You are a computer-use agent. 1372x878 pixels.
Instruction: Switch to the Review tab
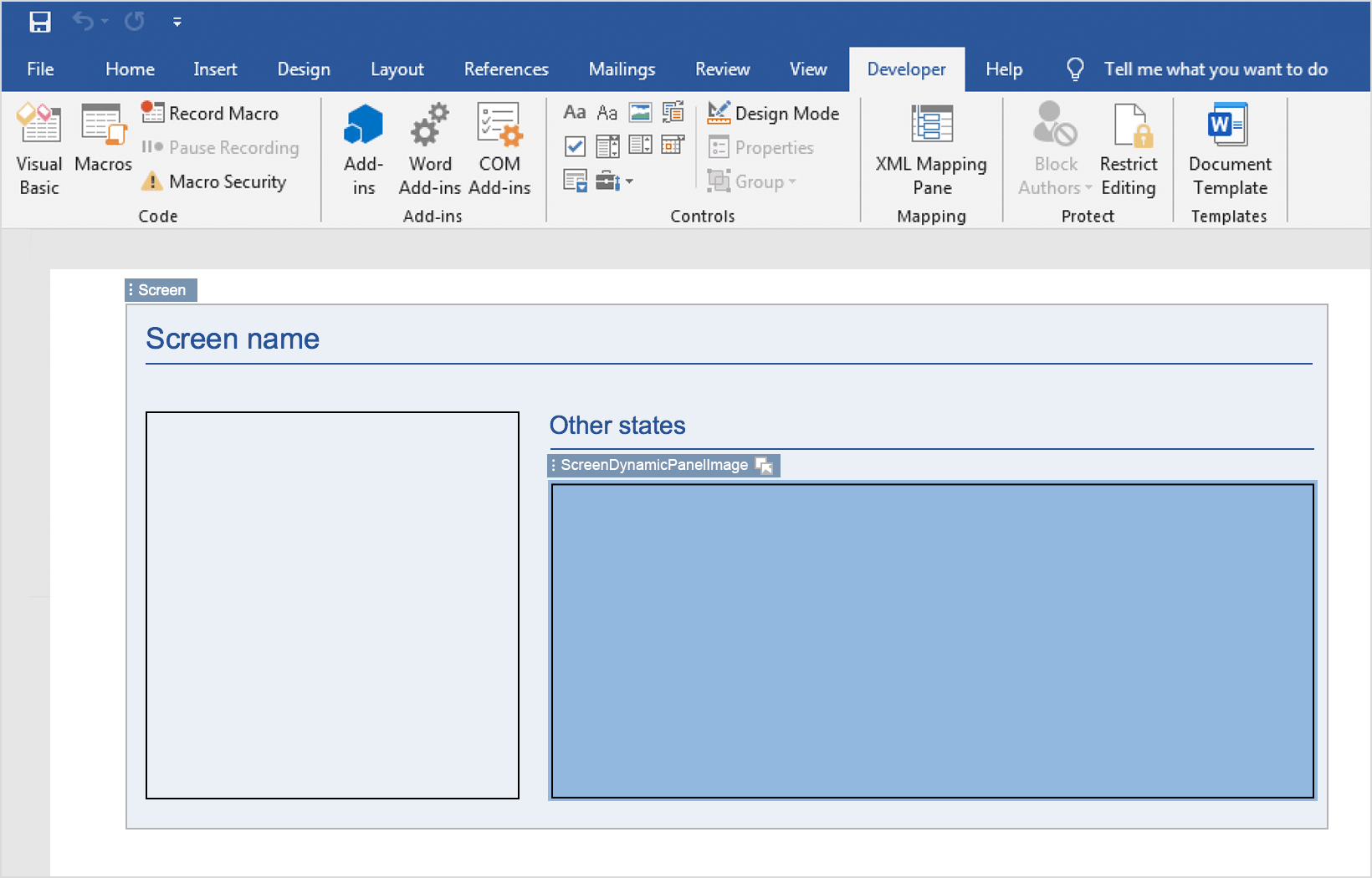coord(723,69)
